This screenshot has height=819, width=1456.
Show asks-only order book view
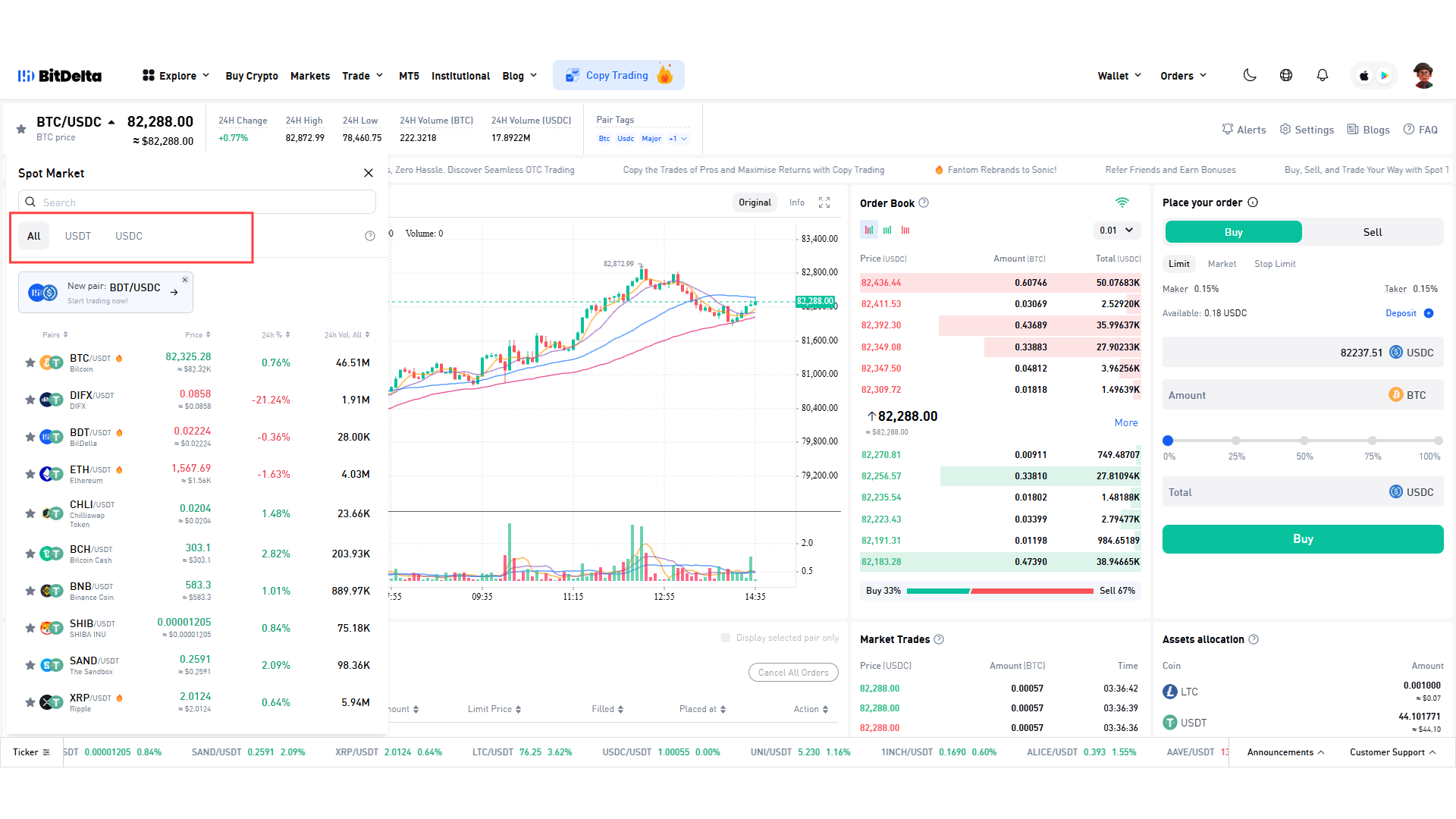click(x=905, y=230)
